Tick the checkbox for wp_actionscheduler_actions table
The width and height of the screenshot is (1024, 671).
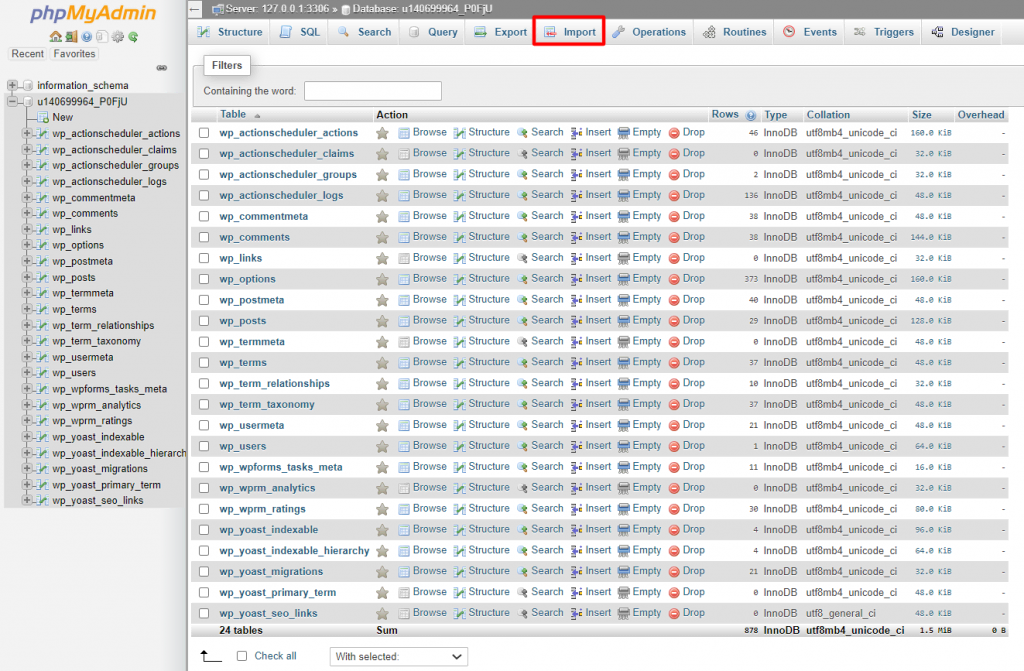click(204, 133)
